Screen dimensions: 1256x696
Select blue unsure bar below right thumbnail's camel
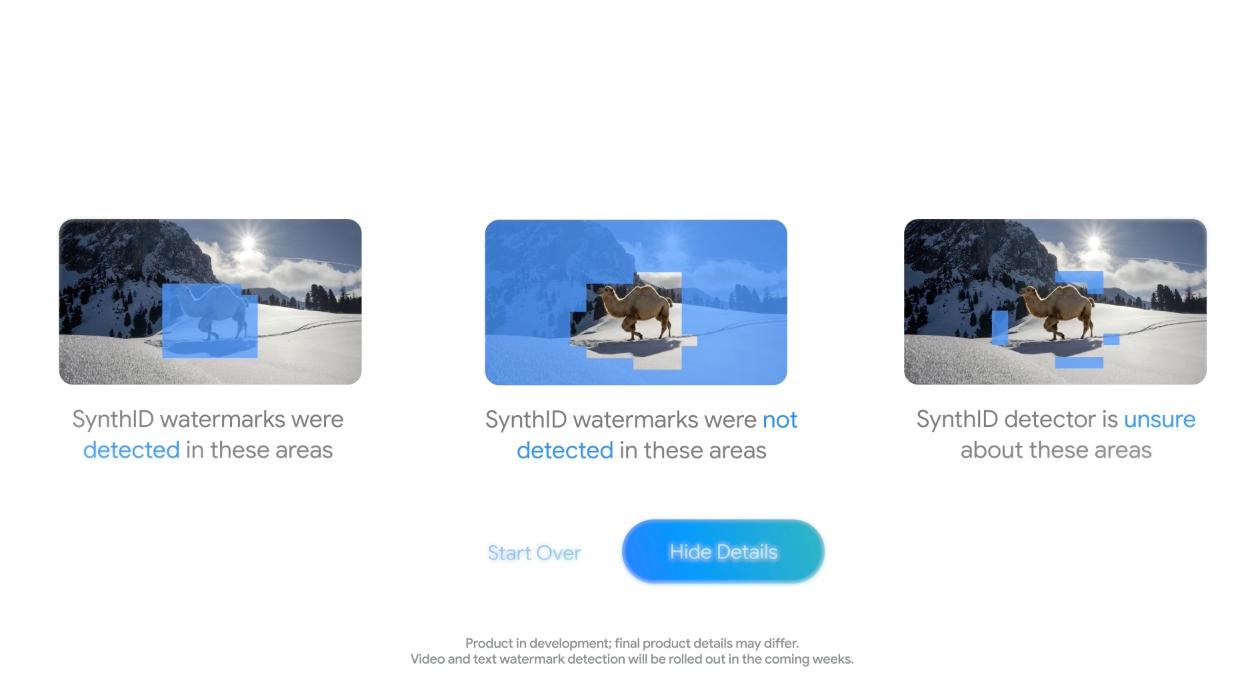(x=1079, y=362)
